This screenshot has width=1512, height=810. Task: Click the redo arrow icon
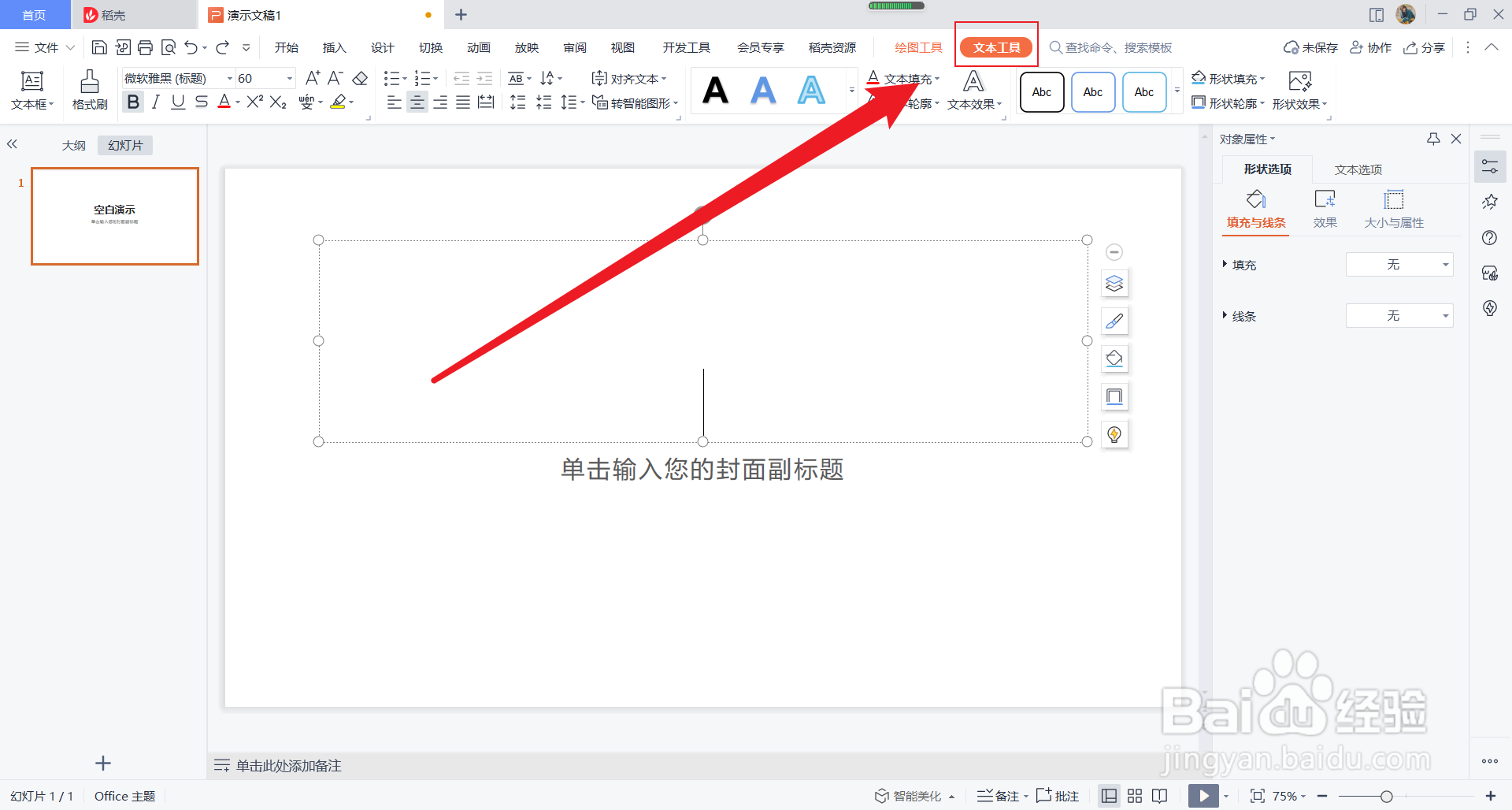click(x=223, y=47)
